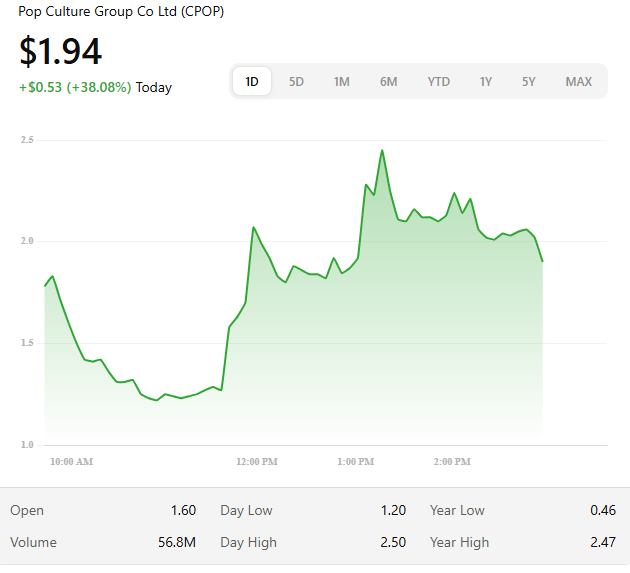630x573 pixels.
Task: Click the 2.0 y-axis label
Action: (x=27, y=241)
